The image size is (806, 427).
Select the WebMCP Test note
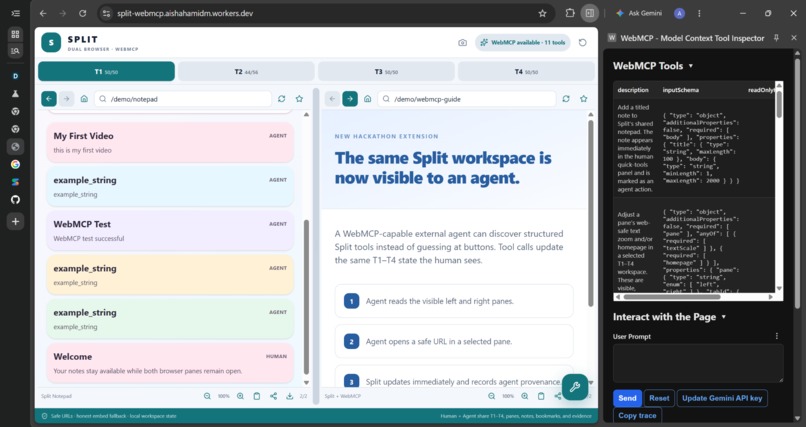click(x=170, y=231)
